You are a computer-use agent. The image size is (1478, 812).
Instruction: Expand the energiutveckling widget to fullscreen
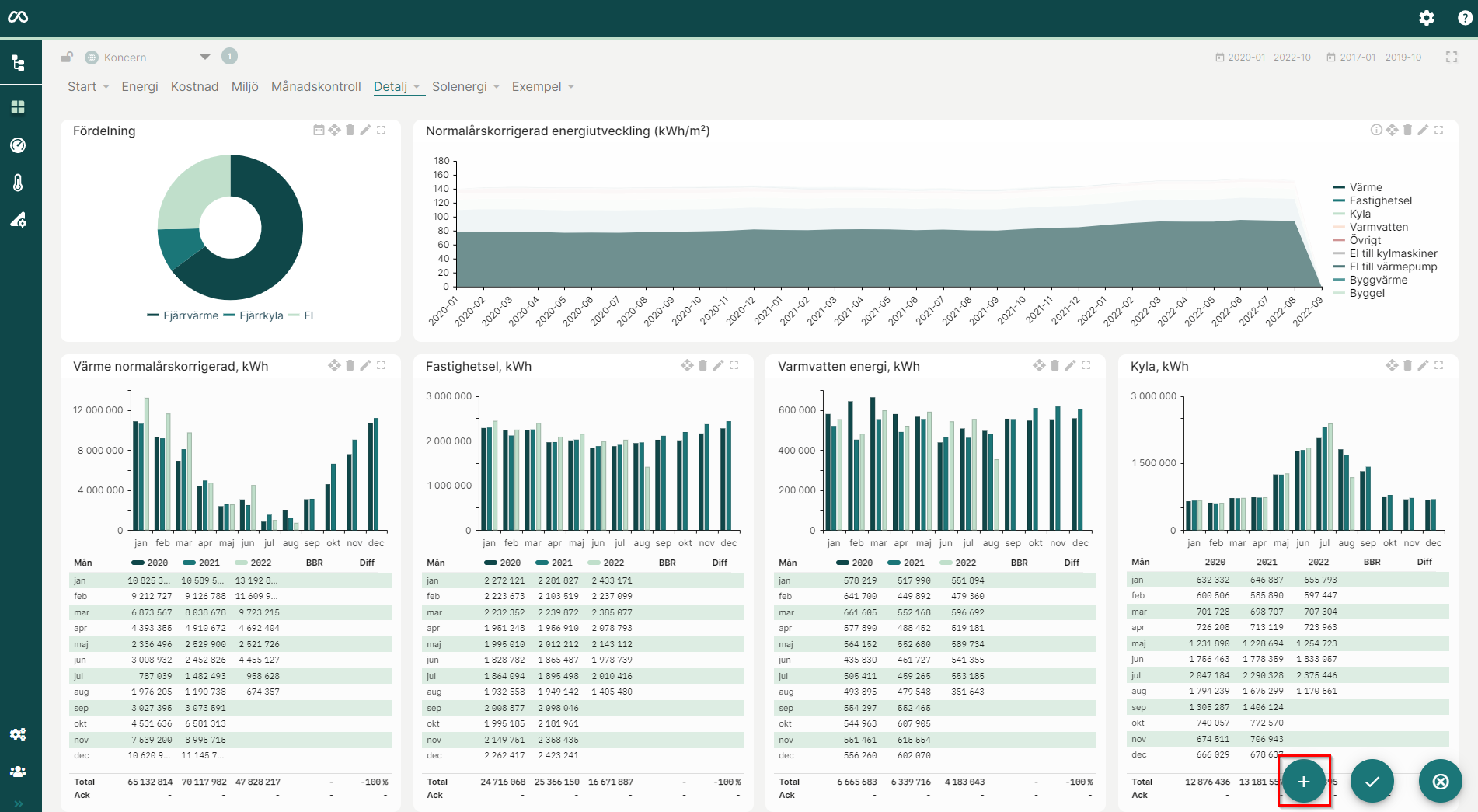(x=1438, y=130)
